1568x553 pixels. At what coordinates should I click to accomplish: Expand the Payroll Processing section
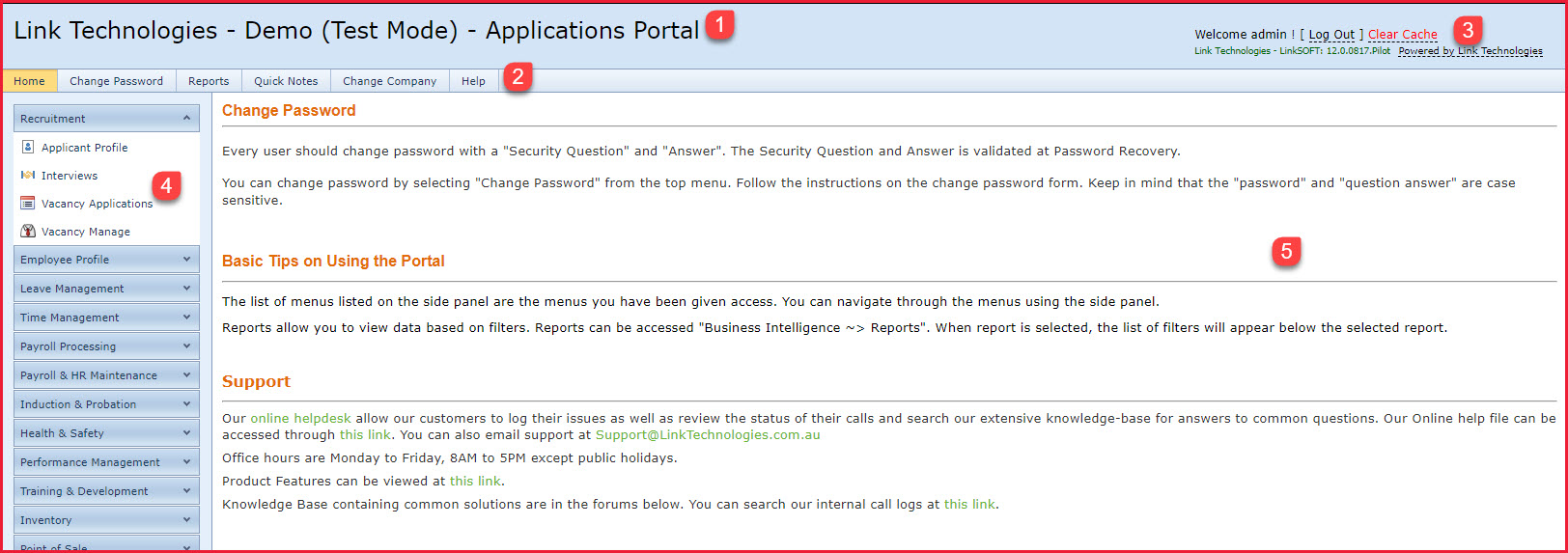pos(186,346)
